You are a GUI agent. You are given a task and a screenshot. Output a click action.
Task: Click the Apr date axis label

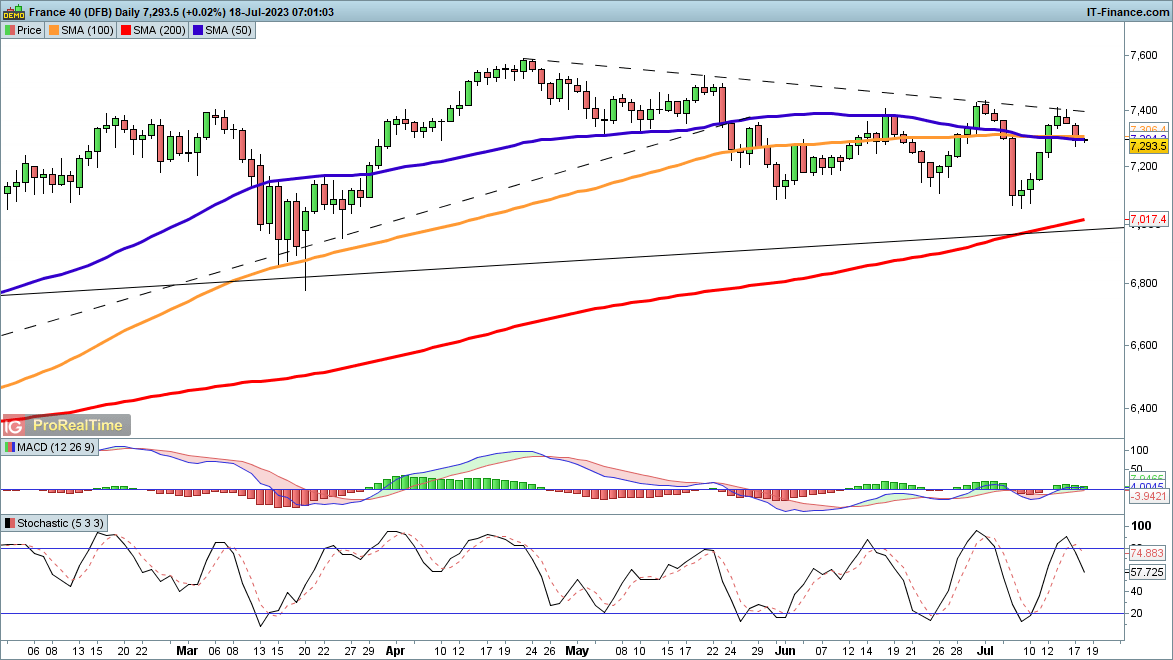click(394, 651)
